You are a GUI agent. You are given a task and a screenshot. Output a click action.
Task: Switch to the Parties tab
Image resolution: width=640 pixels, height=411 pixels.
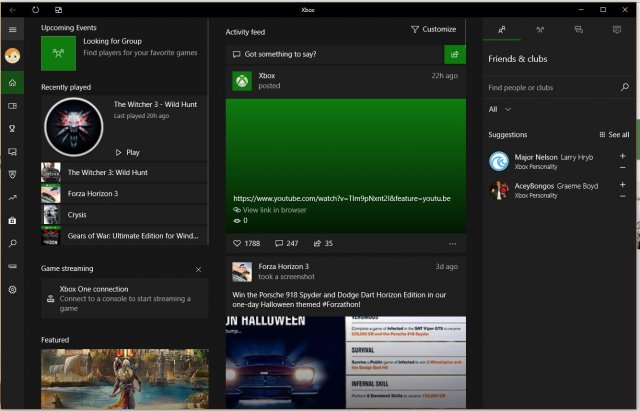[x=541, y=30]
